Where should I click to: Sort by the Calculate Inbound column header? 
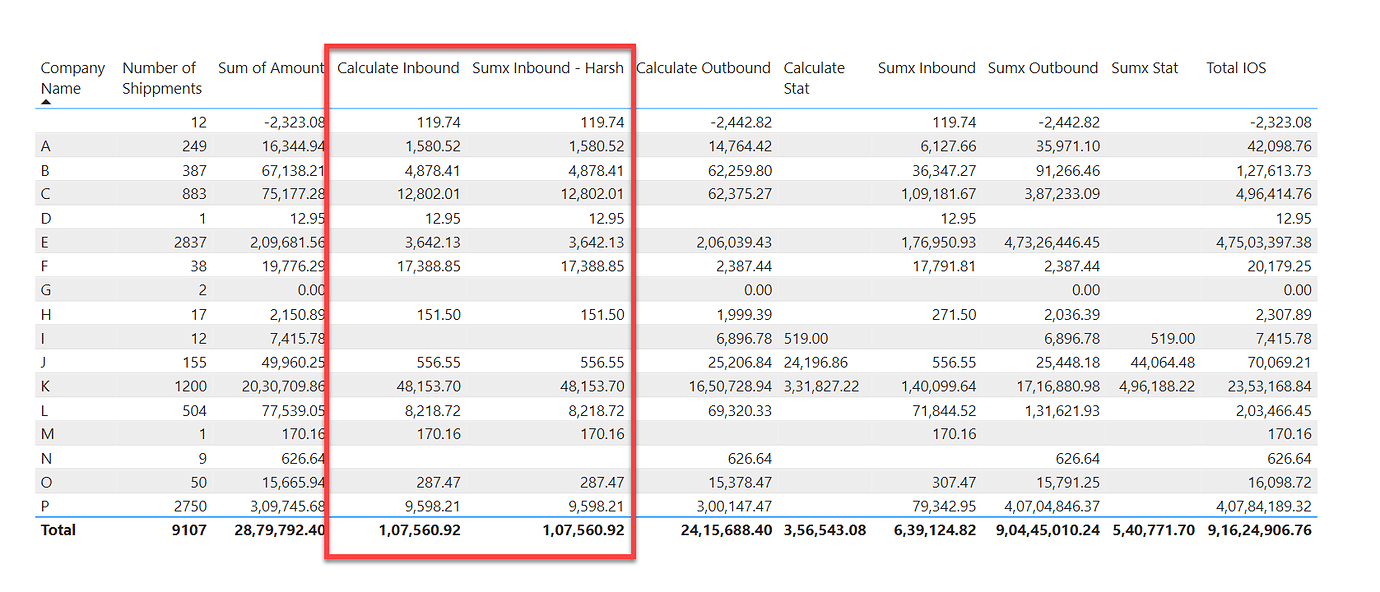pos(401,67)
